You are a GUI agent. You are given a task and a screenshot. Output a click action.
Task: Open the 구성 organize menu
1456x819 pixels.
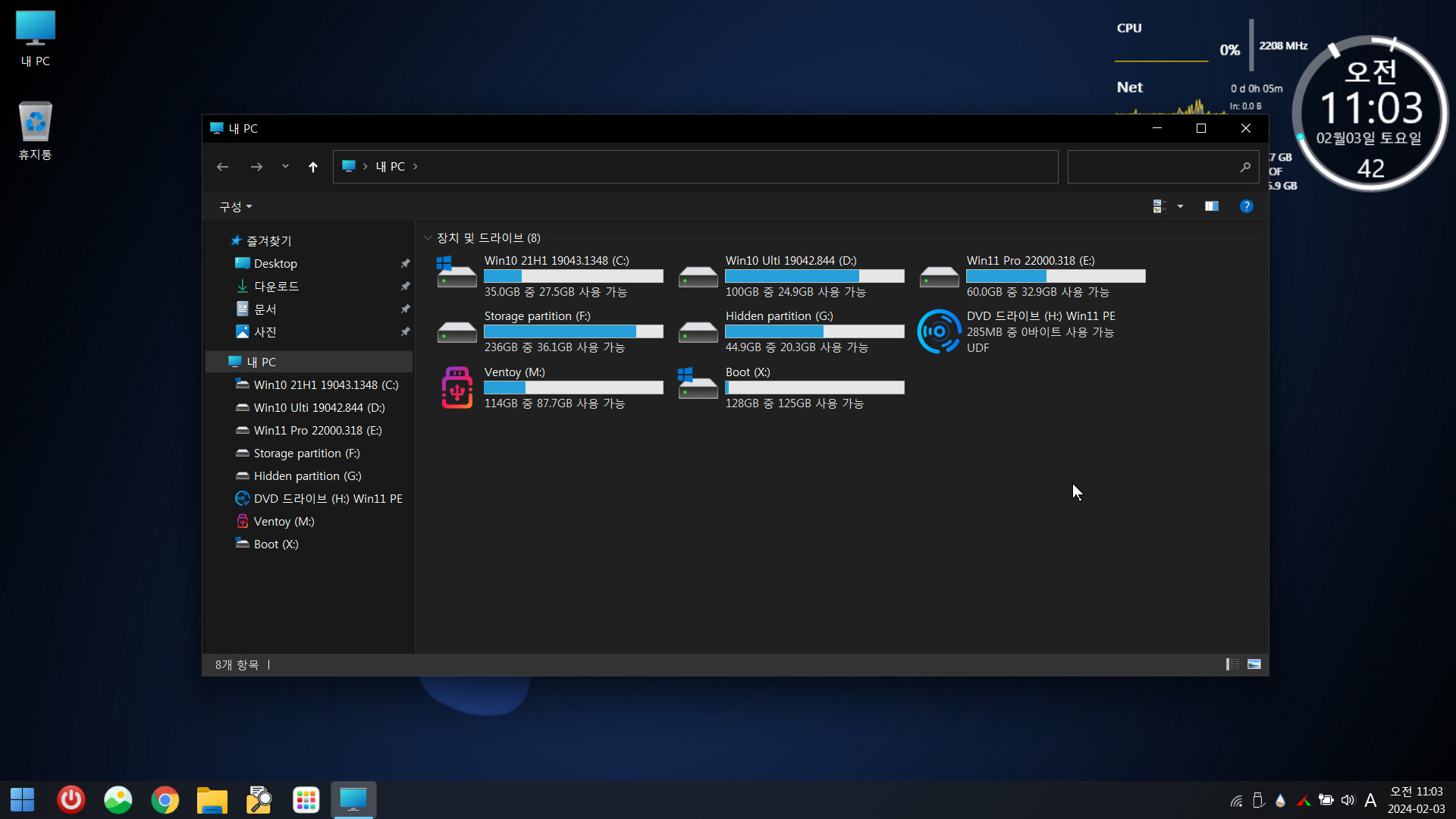point(235,206)
